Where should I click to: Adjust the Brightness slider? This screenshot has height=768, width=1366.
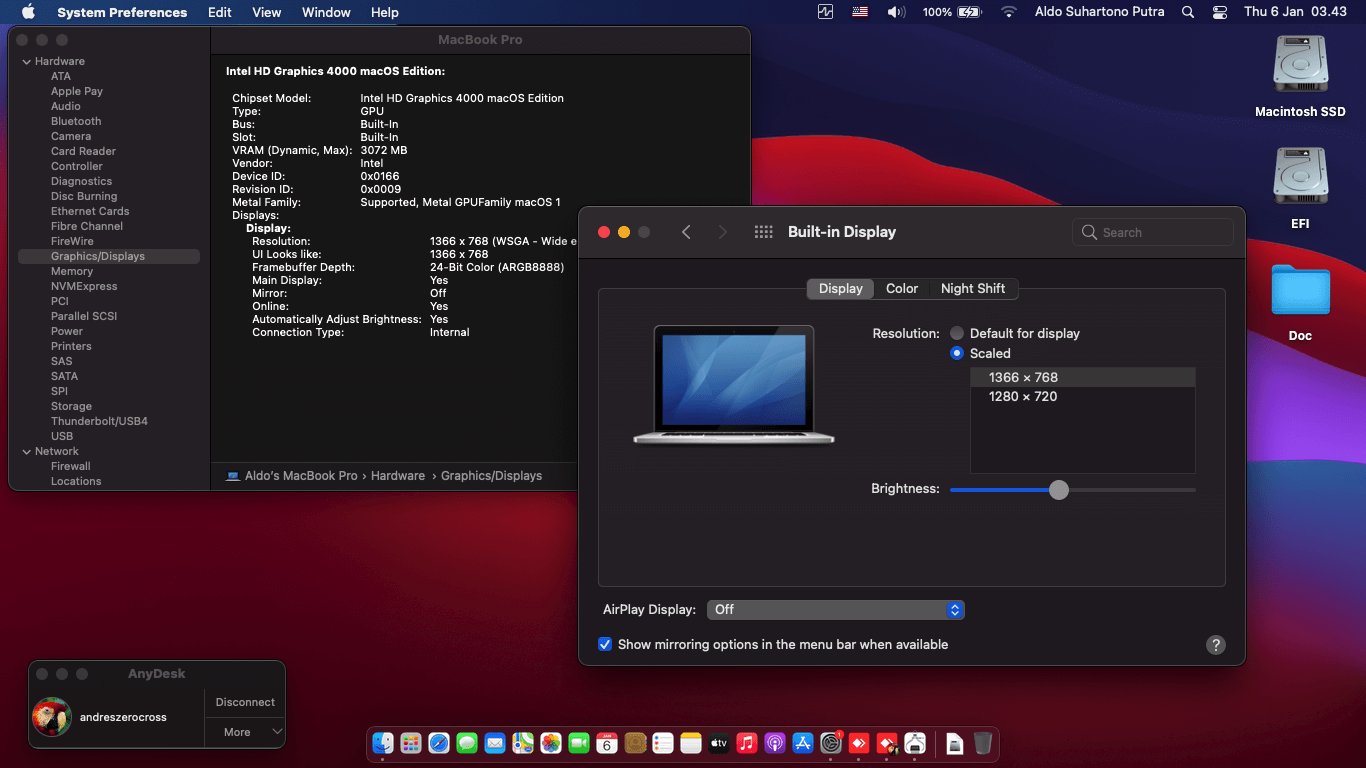(x=1058, y=490)
